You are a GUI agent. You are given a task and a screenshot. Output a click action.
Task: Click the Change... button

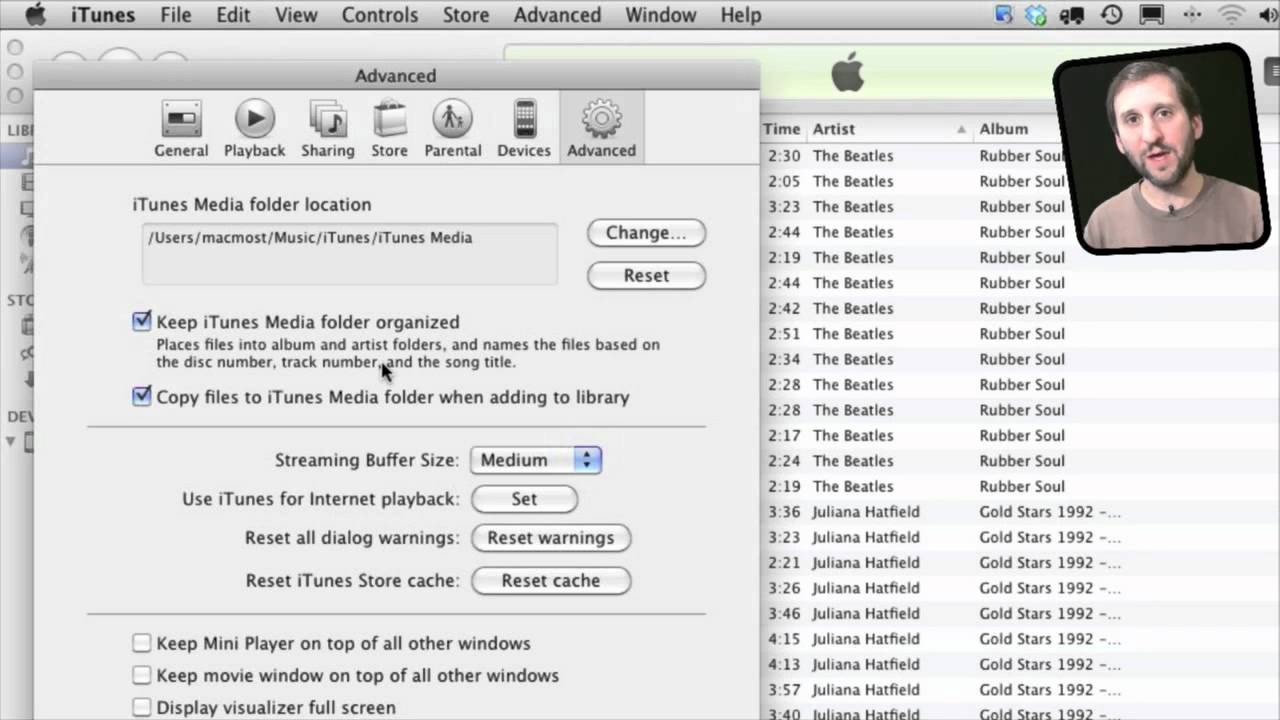click(646, 232)
